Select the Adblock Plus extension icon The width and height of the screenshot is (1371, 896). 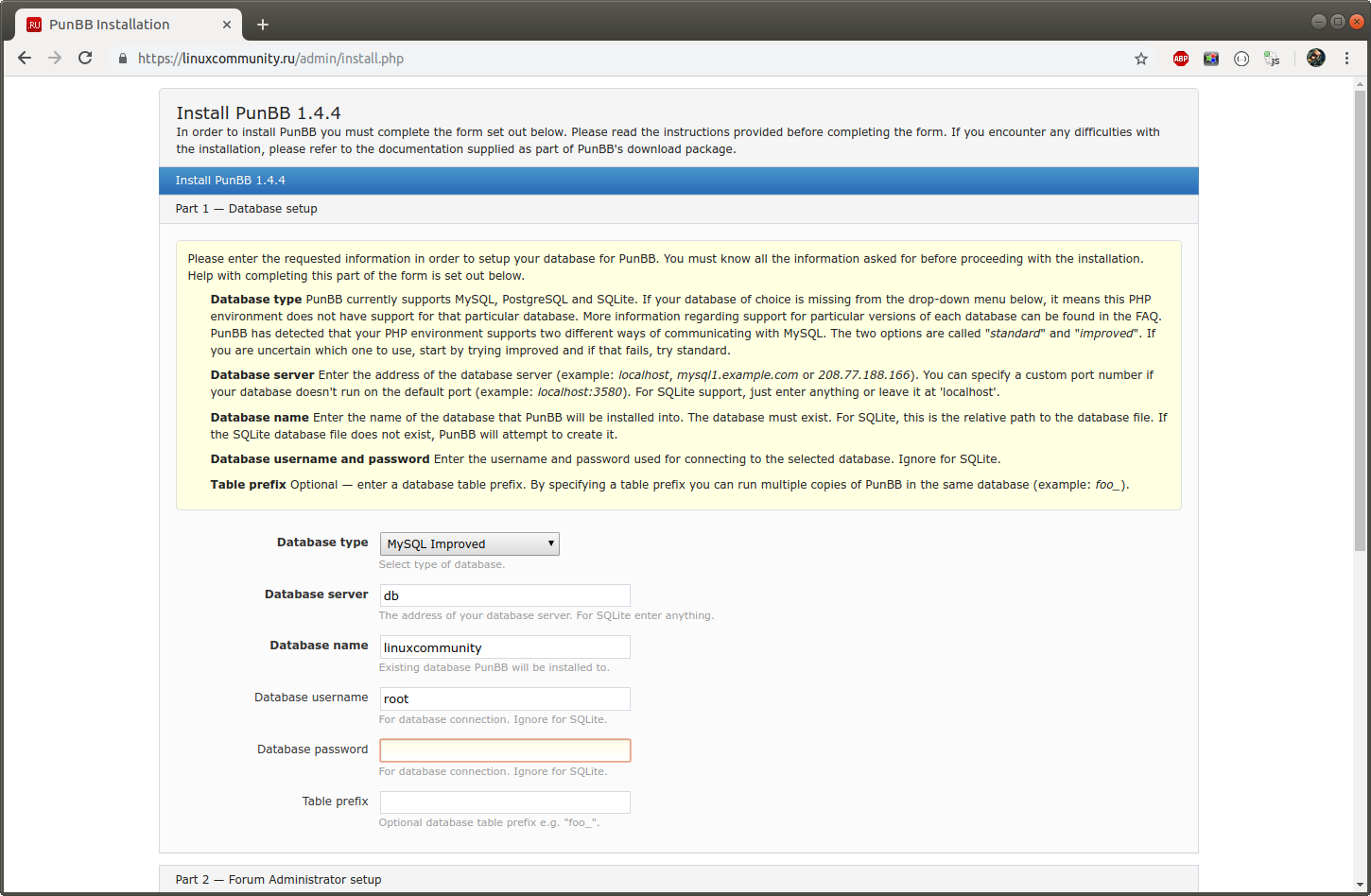coord(1180,58)
